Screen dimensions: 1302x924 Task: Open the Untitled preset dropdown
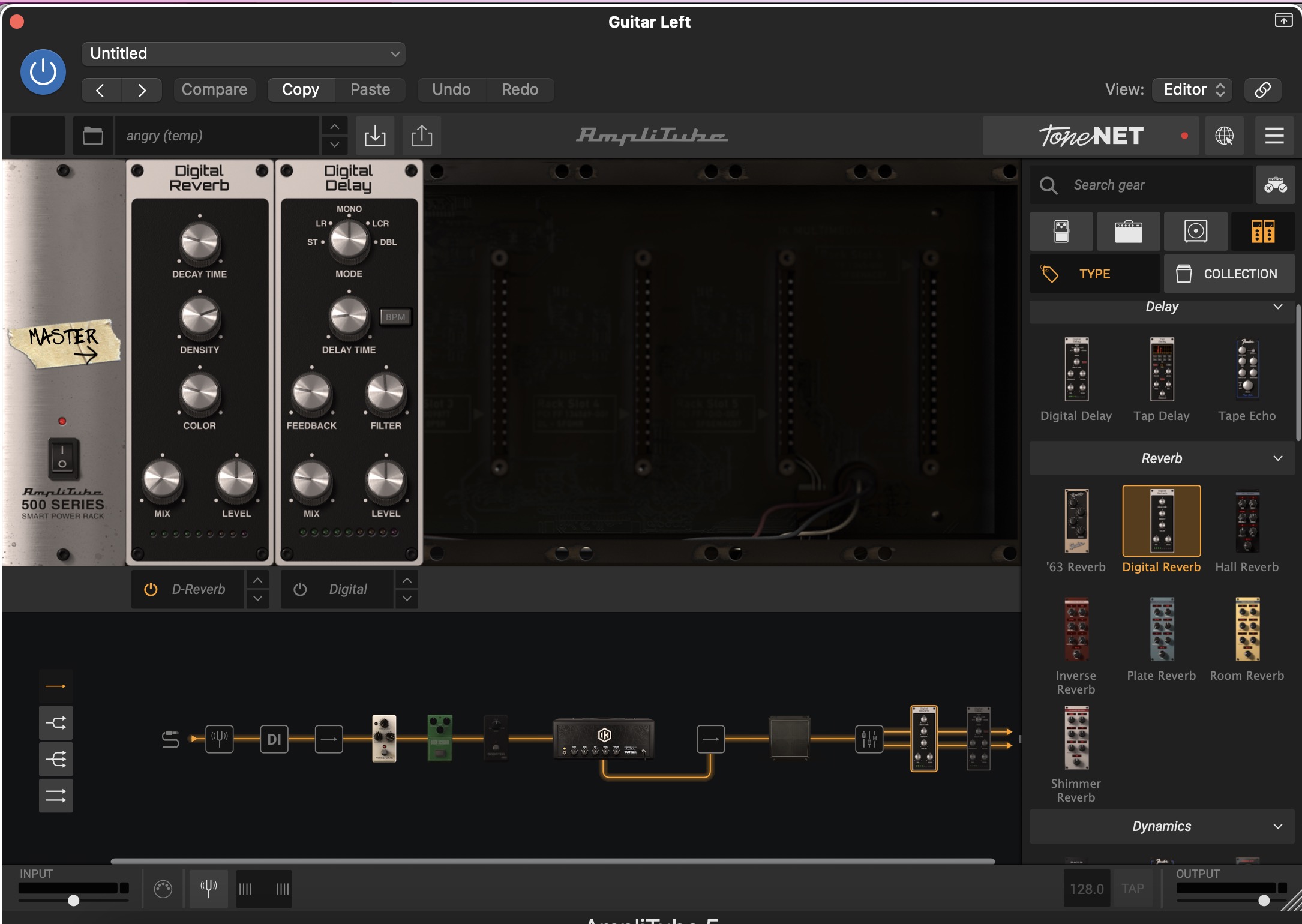coord(244,53)
